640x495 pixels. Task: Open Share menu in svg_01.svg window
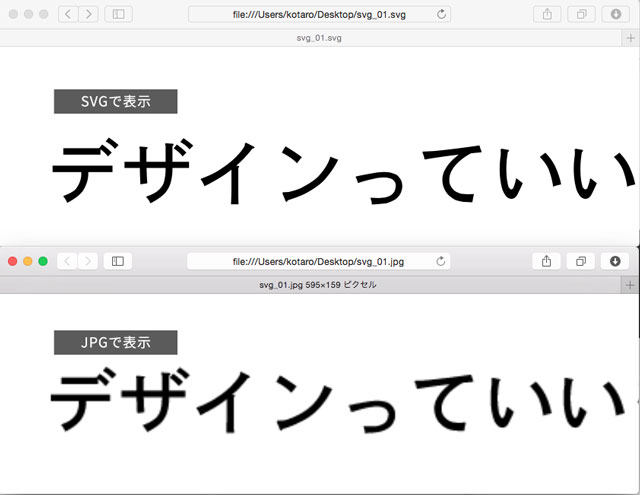tap(547, 14)
